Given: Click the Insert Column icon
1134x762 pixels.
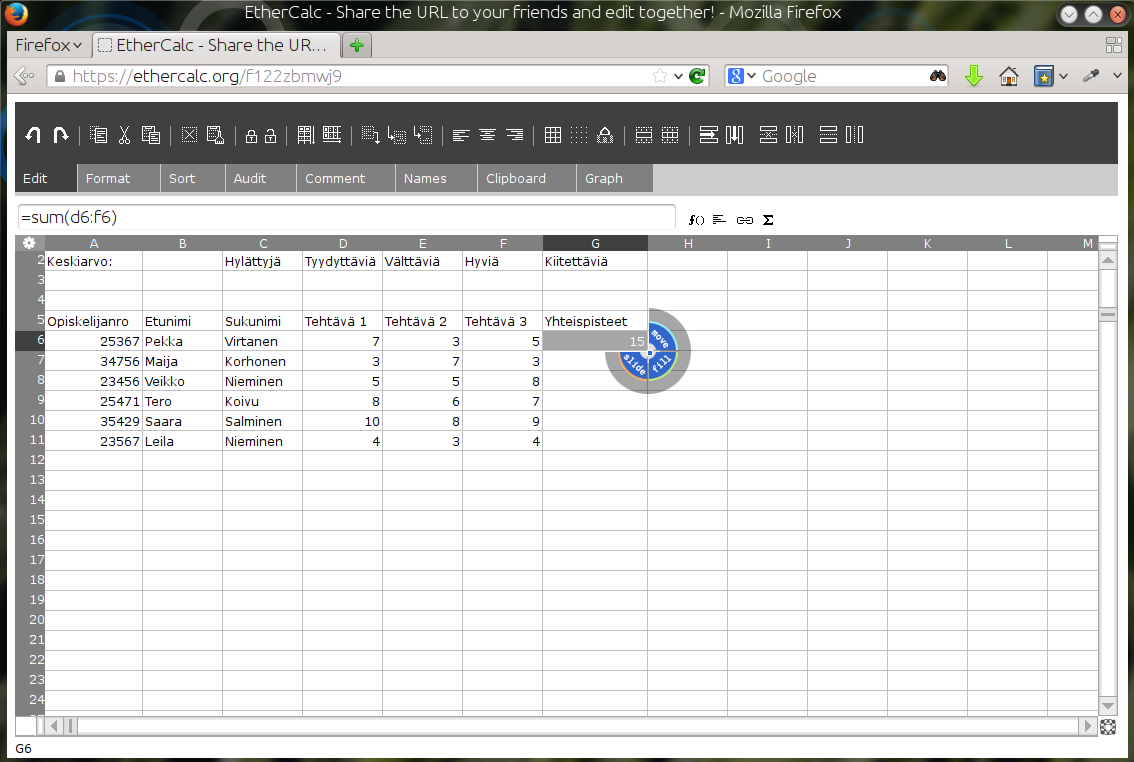Looking at the screenshot, I should click(x=735, y=134).
